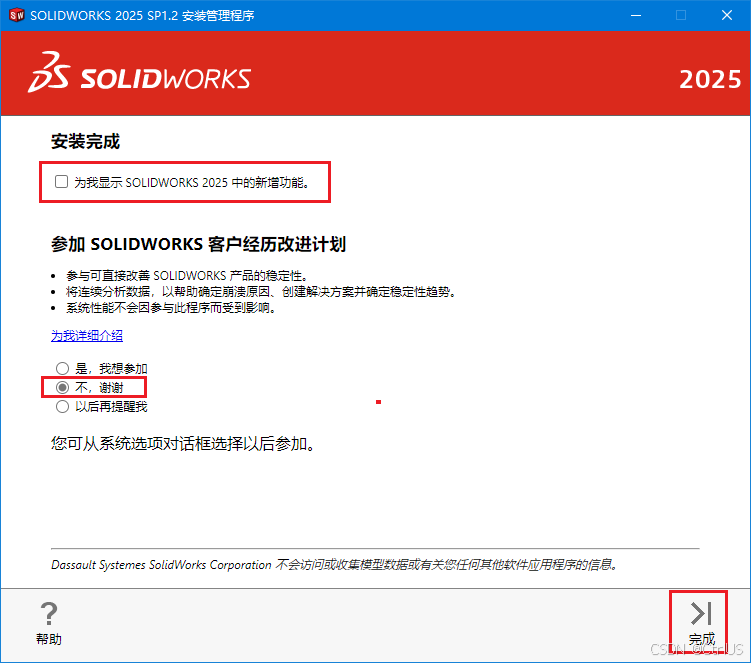Click the Dassault Systemes privacy notice text
Image resolution: width=751 pixels, height=663 pixels.
[334, 564]
